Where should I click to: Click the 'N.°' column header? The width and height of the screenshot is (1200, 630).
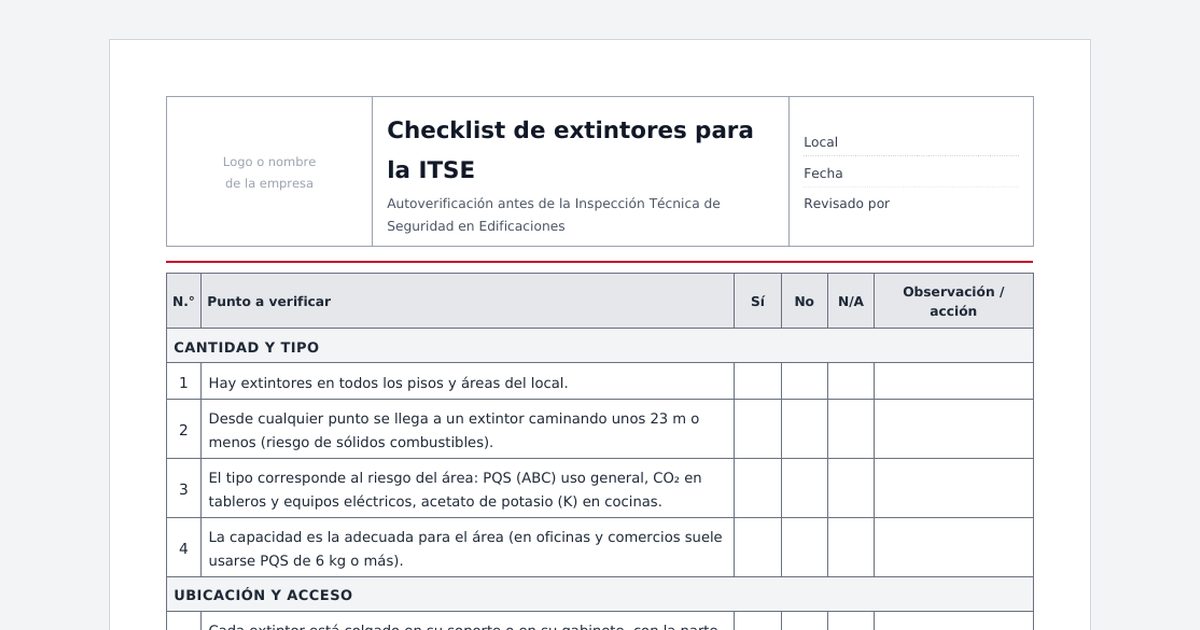point(184,301)
